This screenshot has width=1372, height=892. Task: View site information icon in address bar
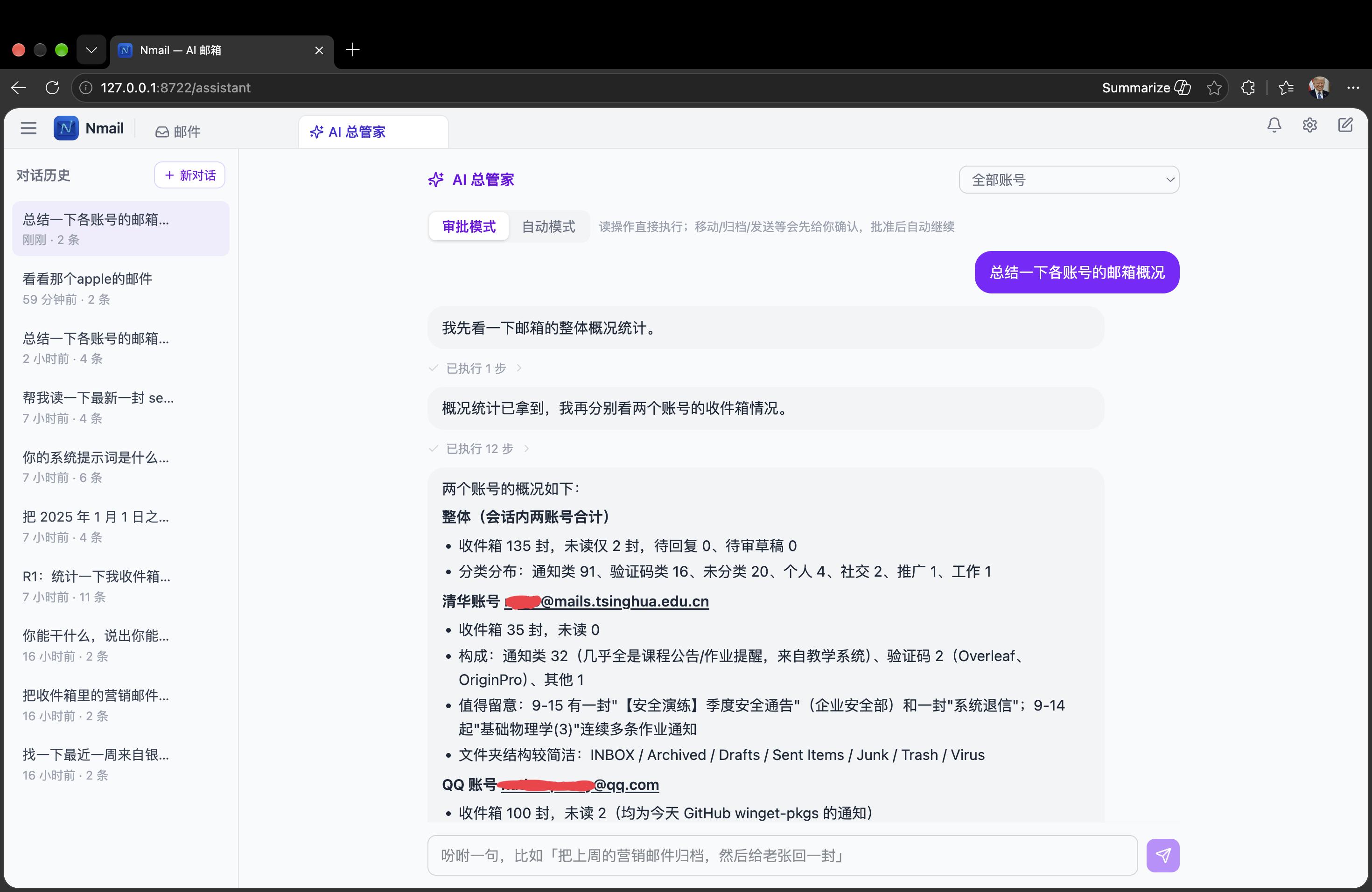click(x=86, y=88)
